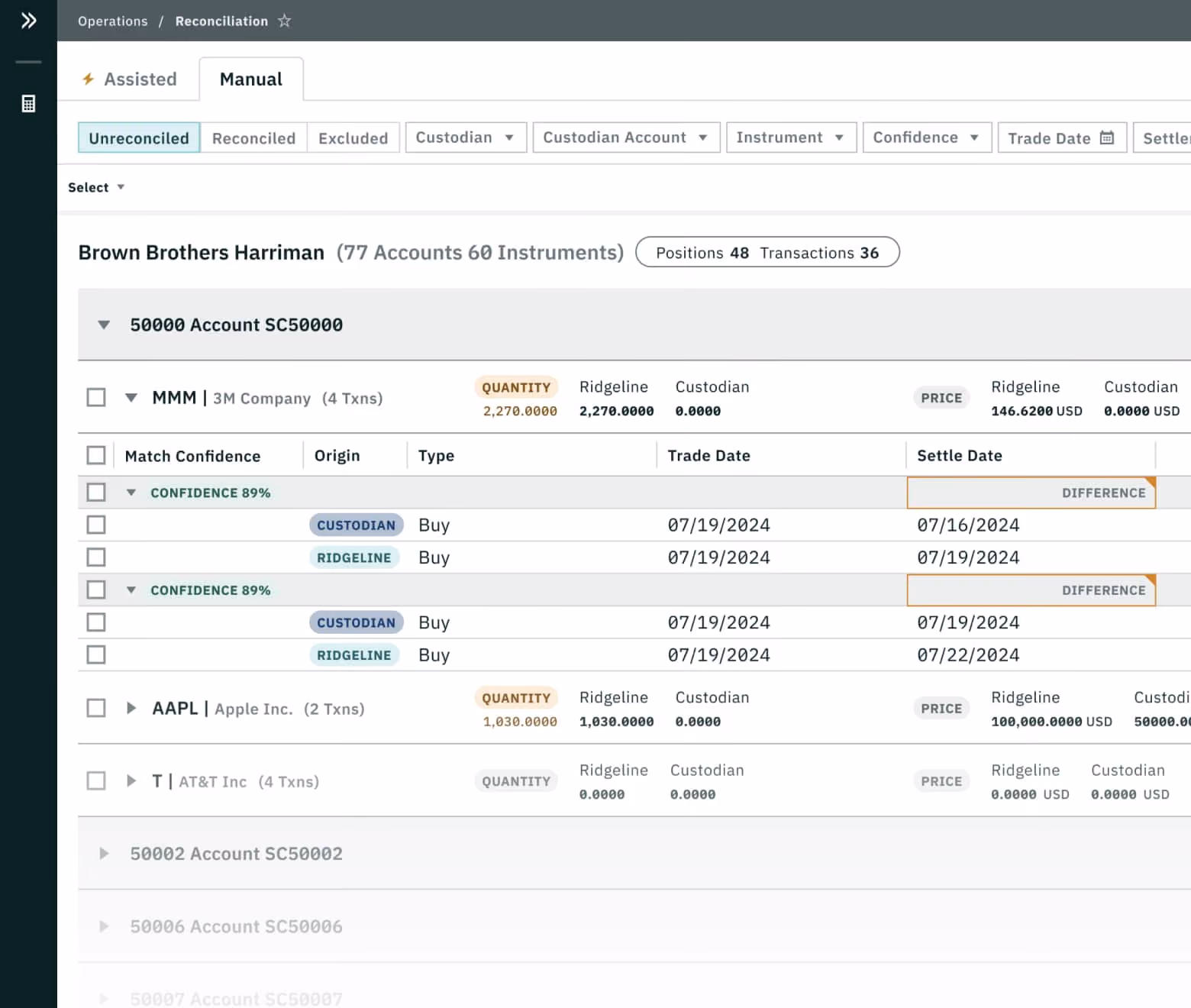Click the Trade Date column header
Screen dimensions: 1191x1008
tap(708, 456)
